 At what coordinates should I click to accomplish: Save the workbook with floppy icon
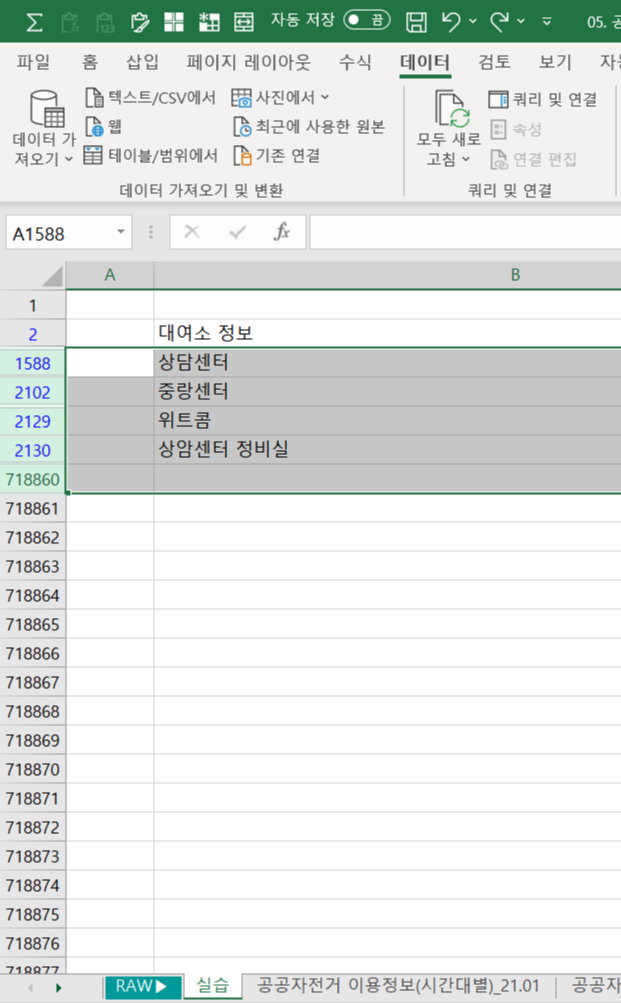point(416,22)
